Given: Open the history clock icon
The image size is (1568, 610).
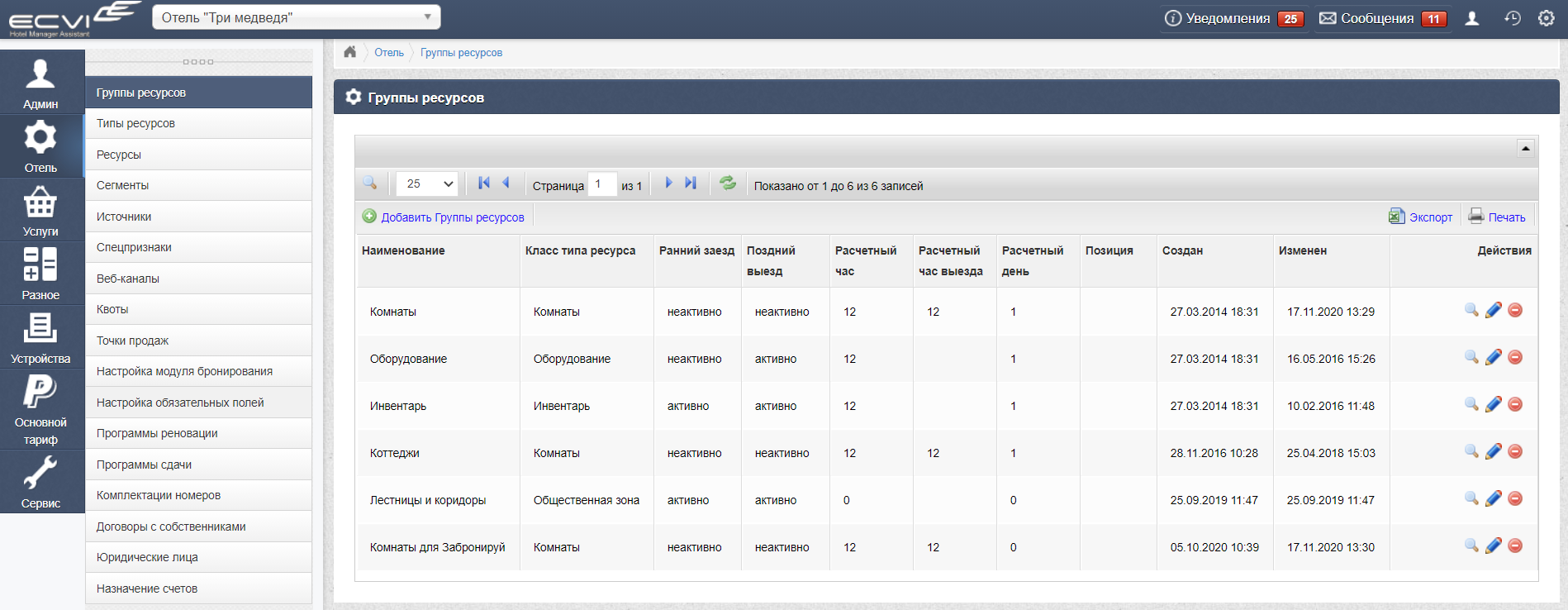Looking at the screenshot, I should pyautogui.click(x=1513, y=18).
